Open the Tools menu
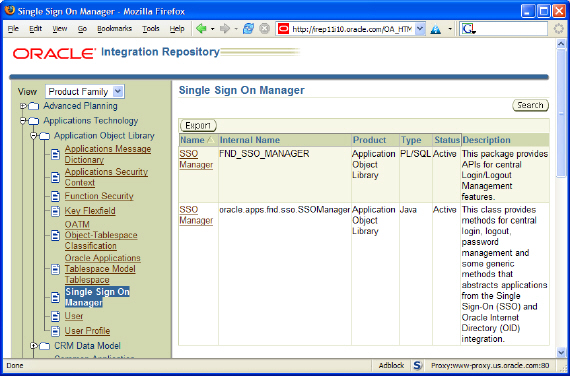 (x=150, y=29)
